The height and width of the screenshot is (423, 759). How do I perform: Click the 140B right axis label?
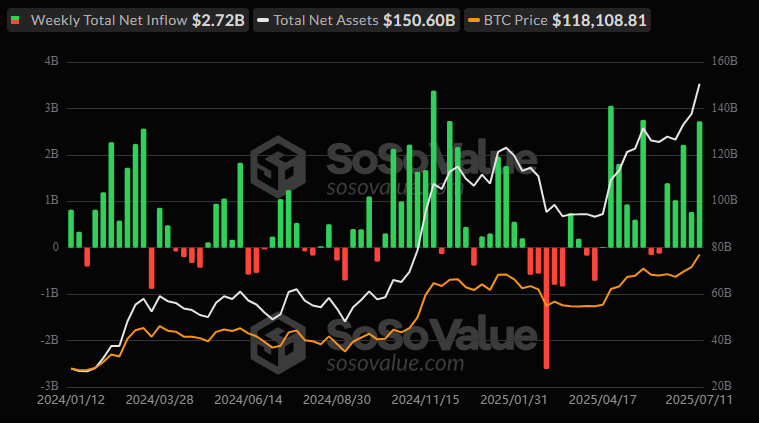click(x=724, y=107)
